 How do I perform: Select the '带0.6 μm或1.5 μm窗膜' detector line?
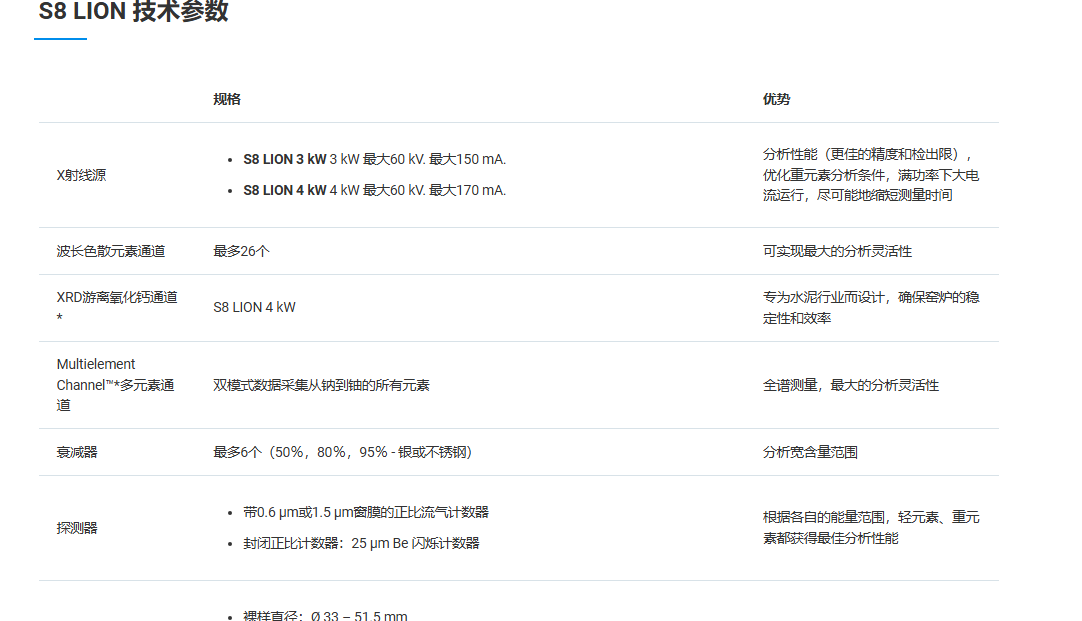click(x=366, y=512)
